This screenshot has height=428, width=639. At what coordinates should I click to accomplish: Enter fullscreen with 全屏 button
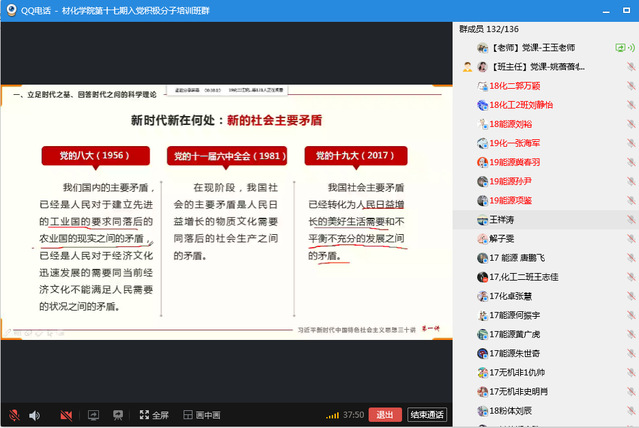pos(154,414)
